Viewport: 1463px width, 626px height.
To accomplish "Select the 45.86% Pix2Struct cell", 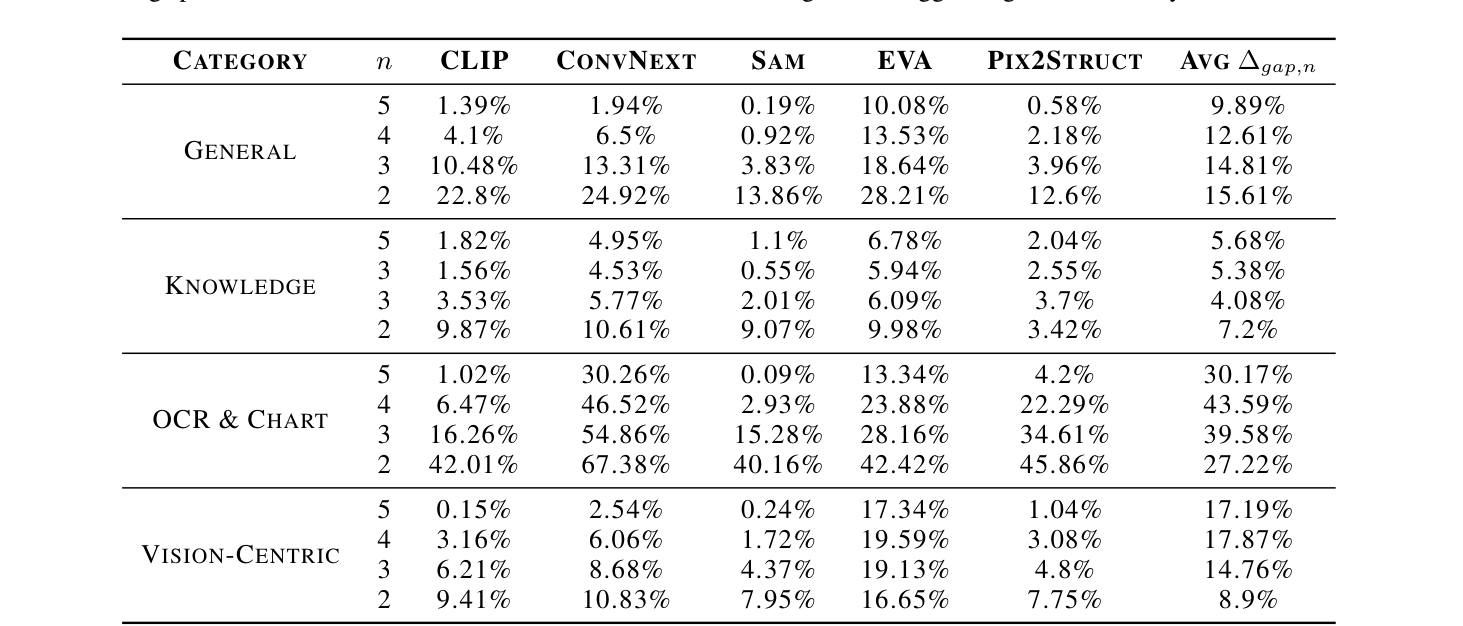I will click(x=1064, y=465).
